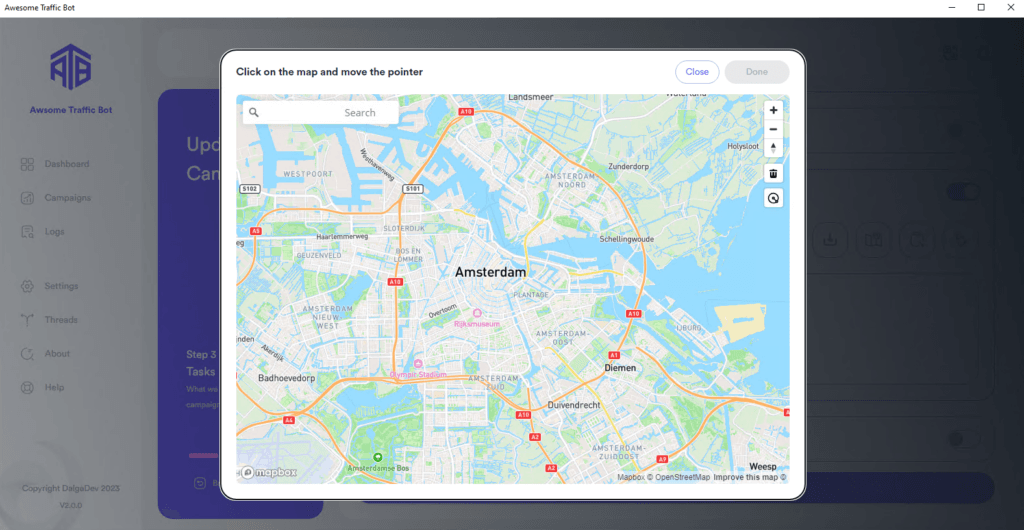Focus the map Search field
1024x530 pixels.
pos(321,112)
